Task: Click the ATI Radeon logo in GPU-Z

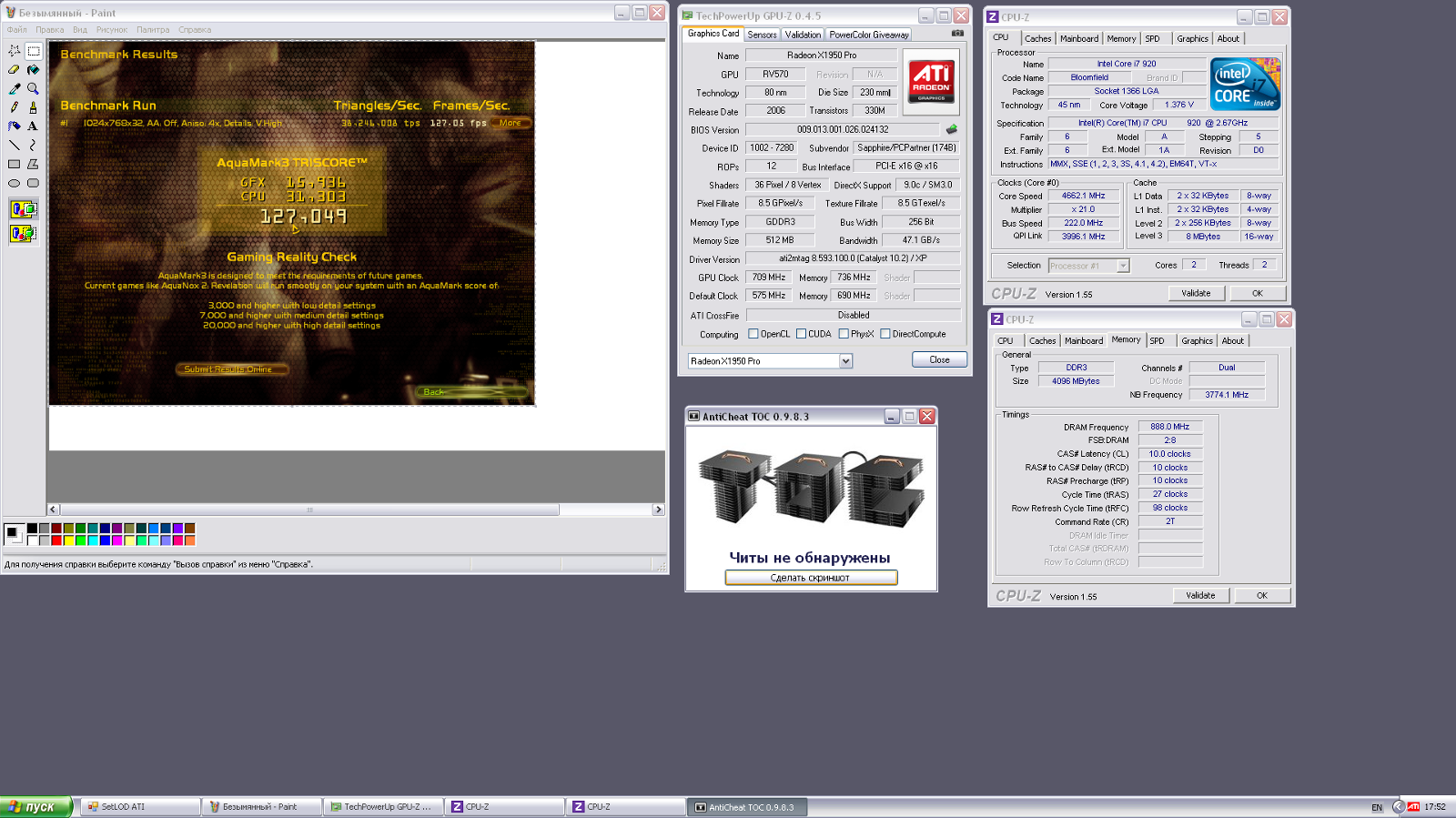Action: (x=932, y=81)
